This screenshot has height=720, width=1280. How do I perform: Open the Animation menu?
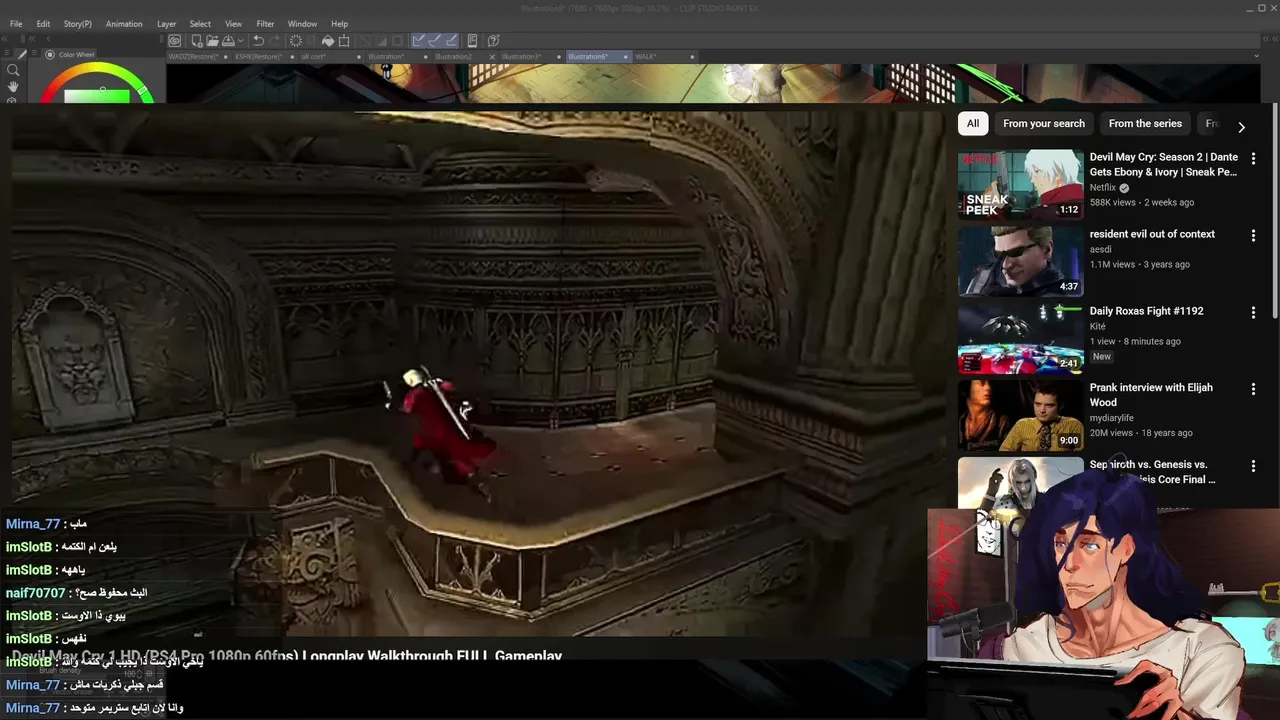point(124,24)
